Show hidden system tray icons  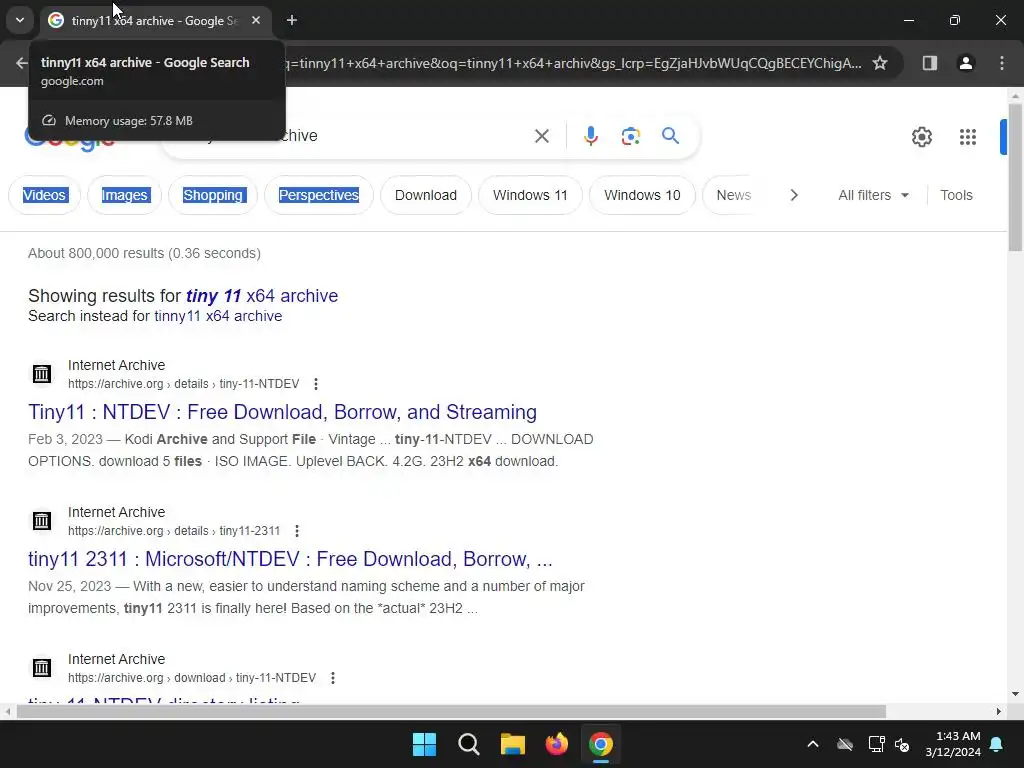(812, 744)
